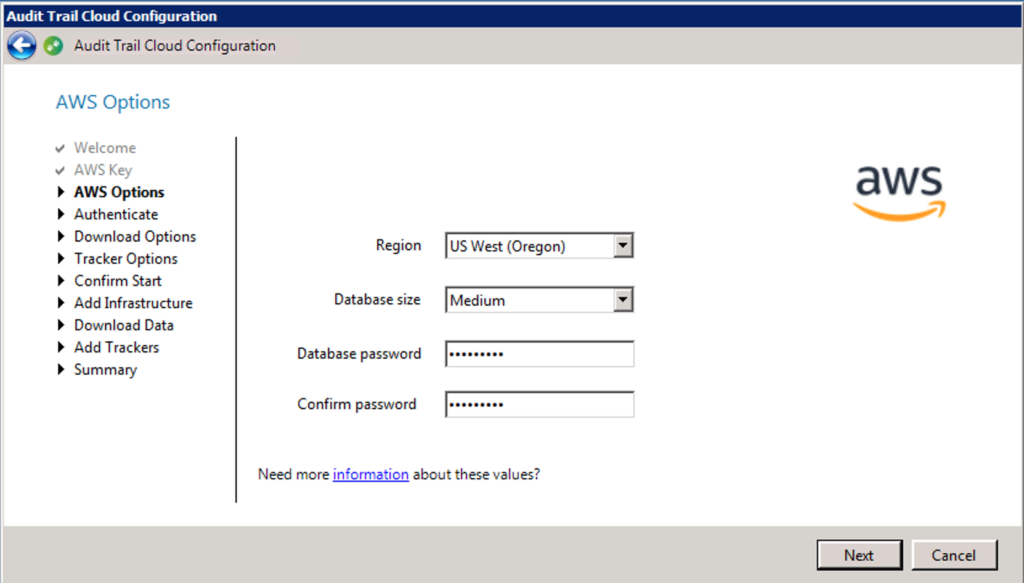Click the checkmark beside AWS Key

point(60,170)
